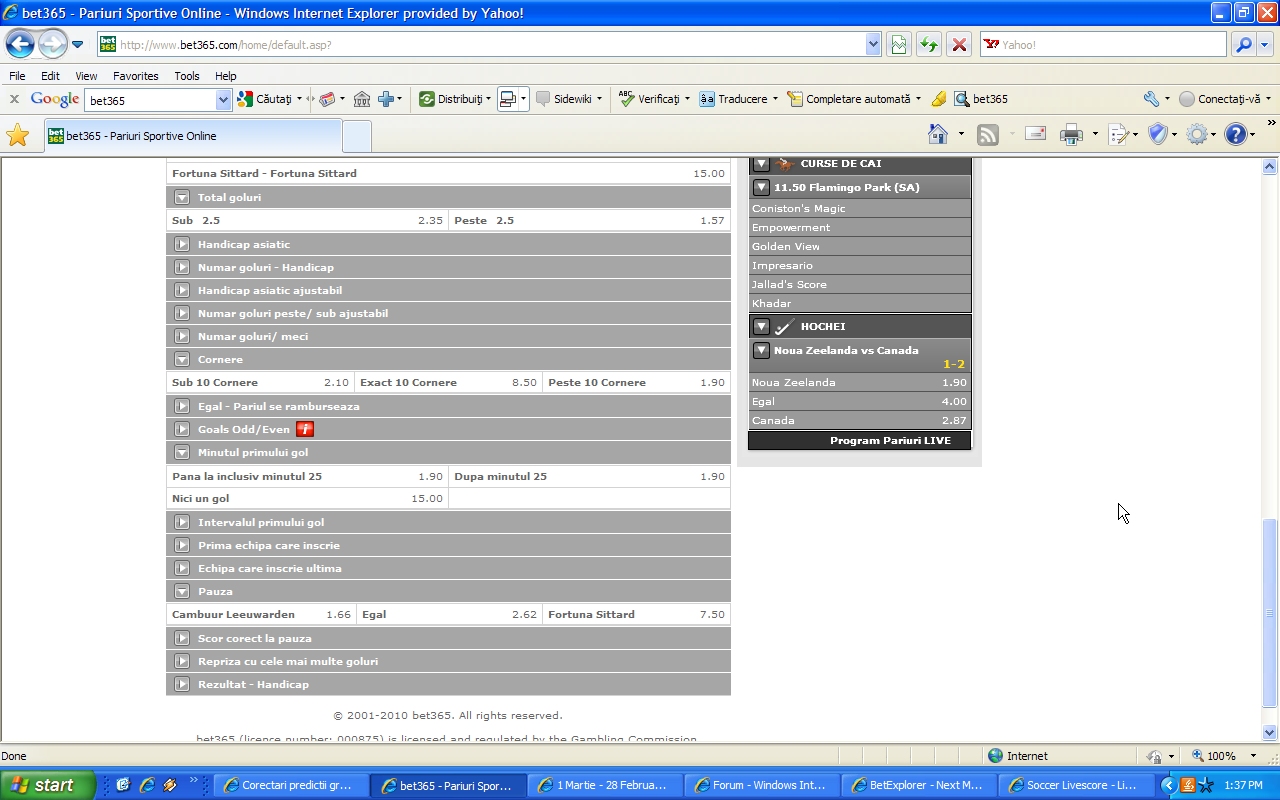The image size is (1280, 800).
Task: Select the bet365 - Pariuri Sportive Online tab
Action: click(x=192, y=136)
